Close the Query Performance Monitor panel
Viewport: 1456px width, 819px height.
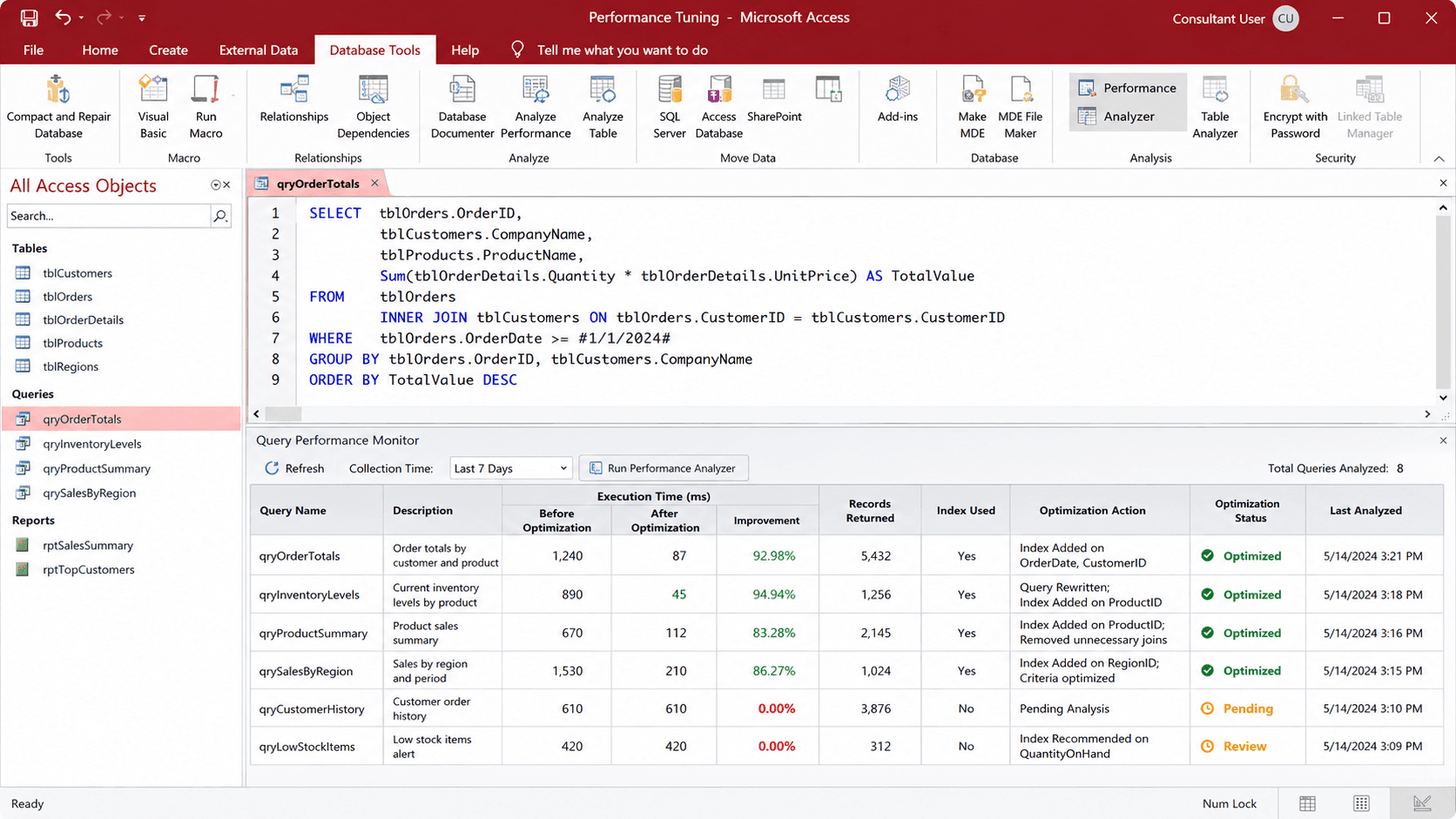click(1443, 440)
